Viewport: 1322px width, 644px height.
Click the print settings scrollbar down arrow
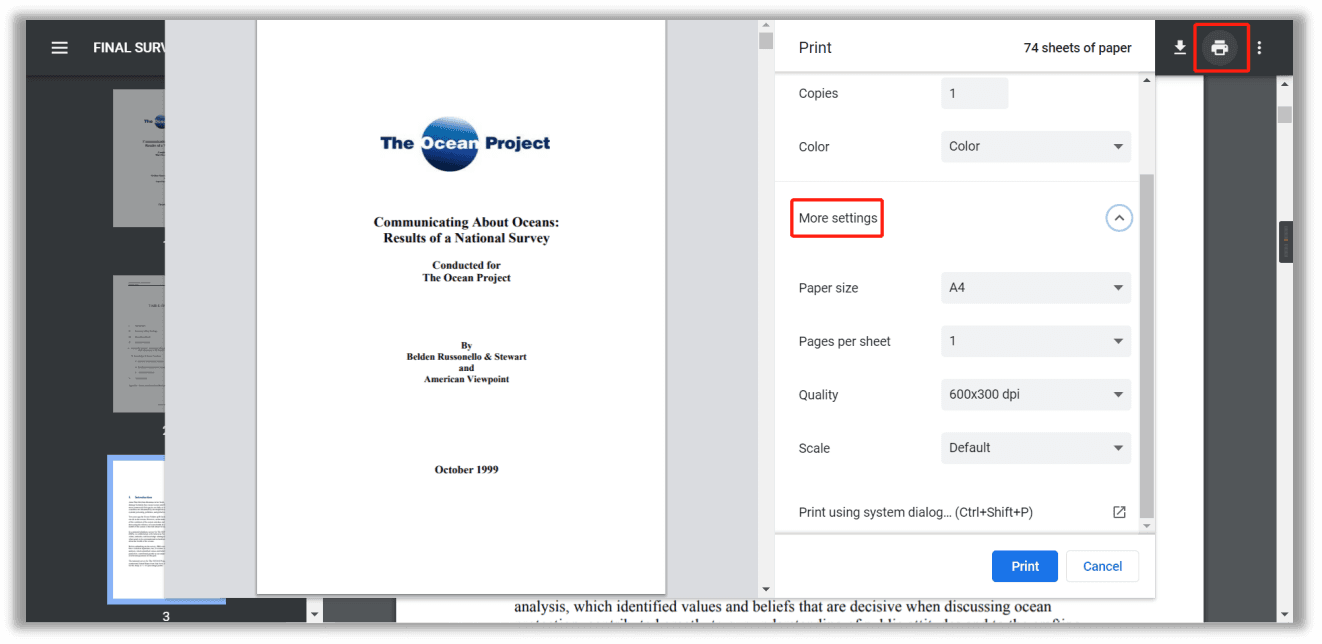(1147, 526)
